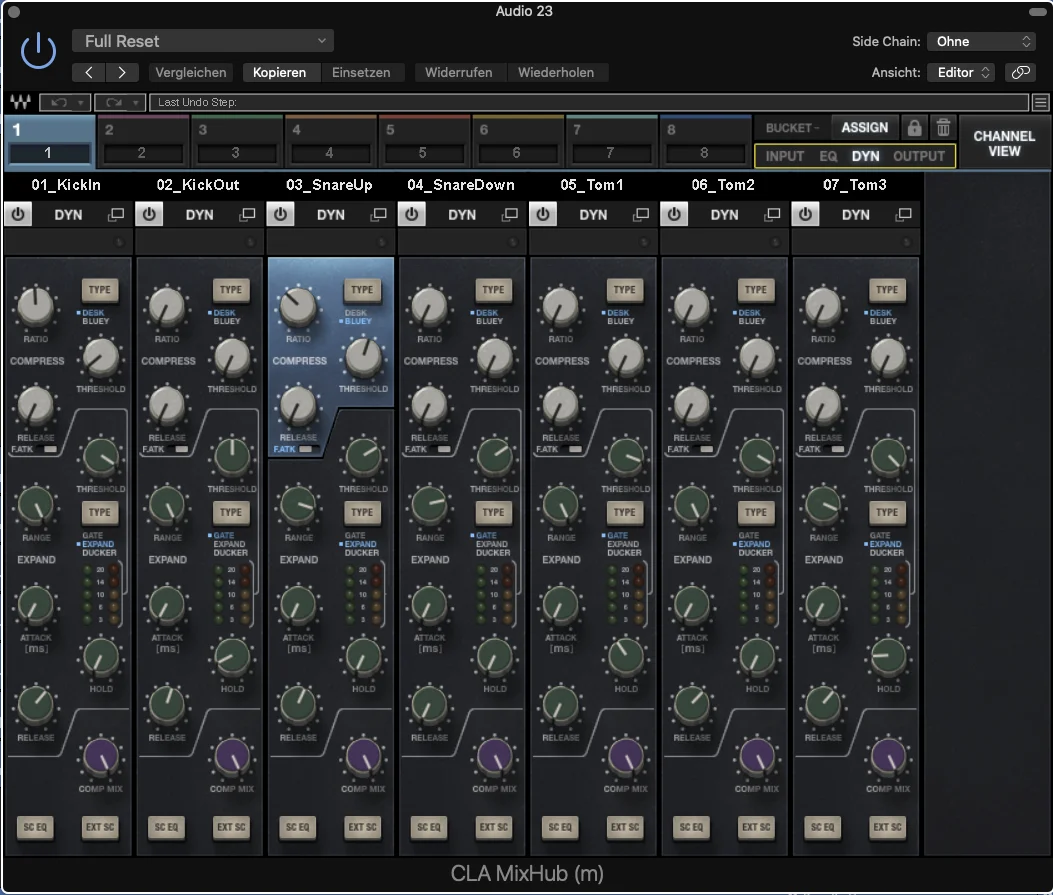Open the redo history dropdown arrow

(x=136, y=103)
